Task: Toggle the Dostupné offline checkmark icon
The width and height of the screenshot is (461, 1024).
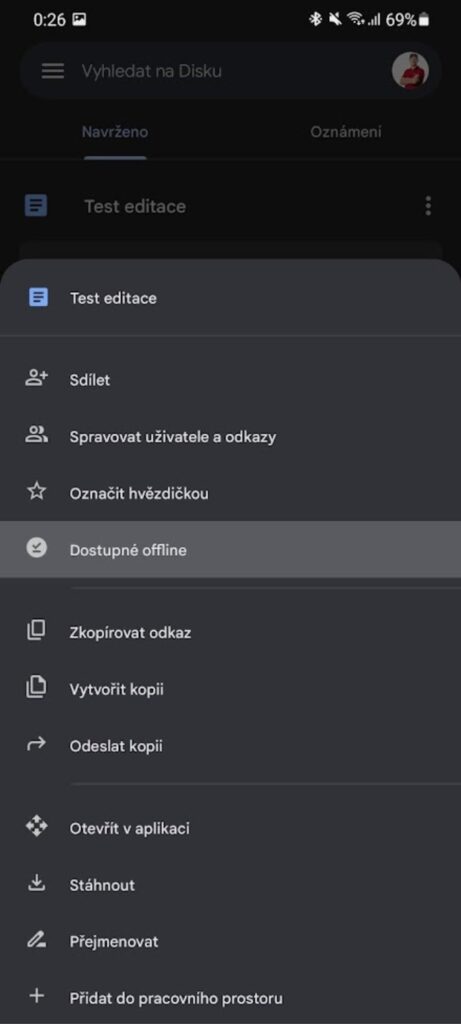Action: click(x=37, y=549)
